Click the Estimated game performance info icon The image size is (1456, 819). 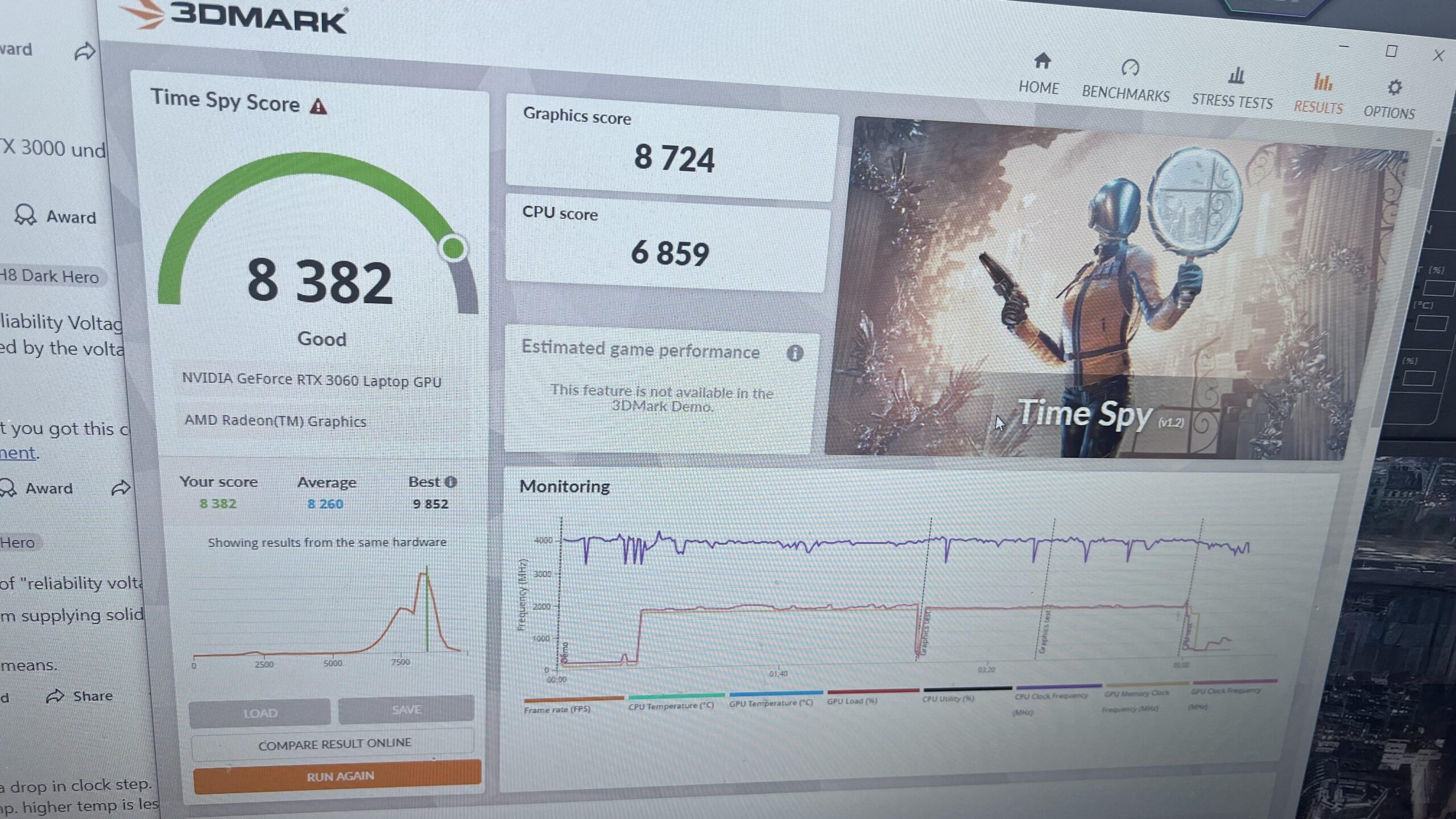pyautogui.click(x=795, y=353)
